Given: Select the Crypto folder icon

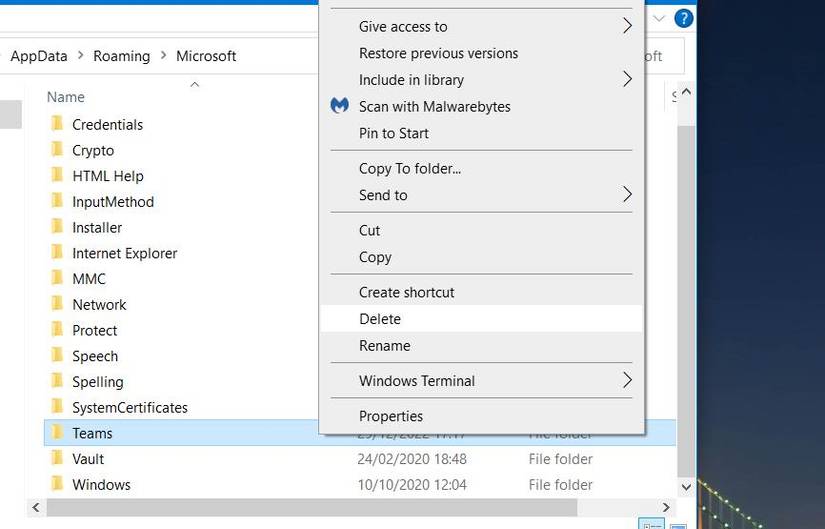Looking at the screenshot, I should tap(57, 149).
